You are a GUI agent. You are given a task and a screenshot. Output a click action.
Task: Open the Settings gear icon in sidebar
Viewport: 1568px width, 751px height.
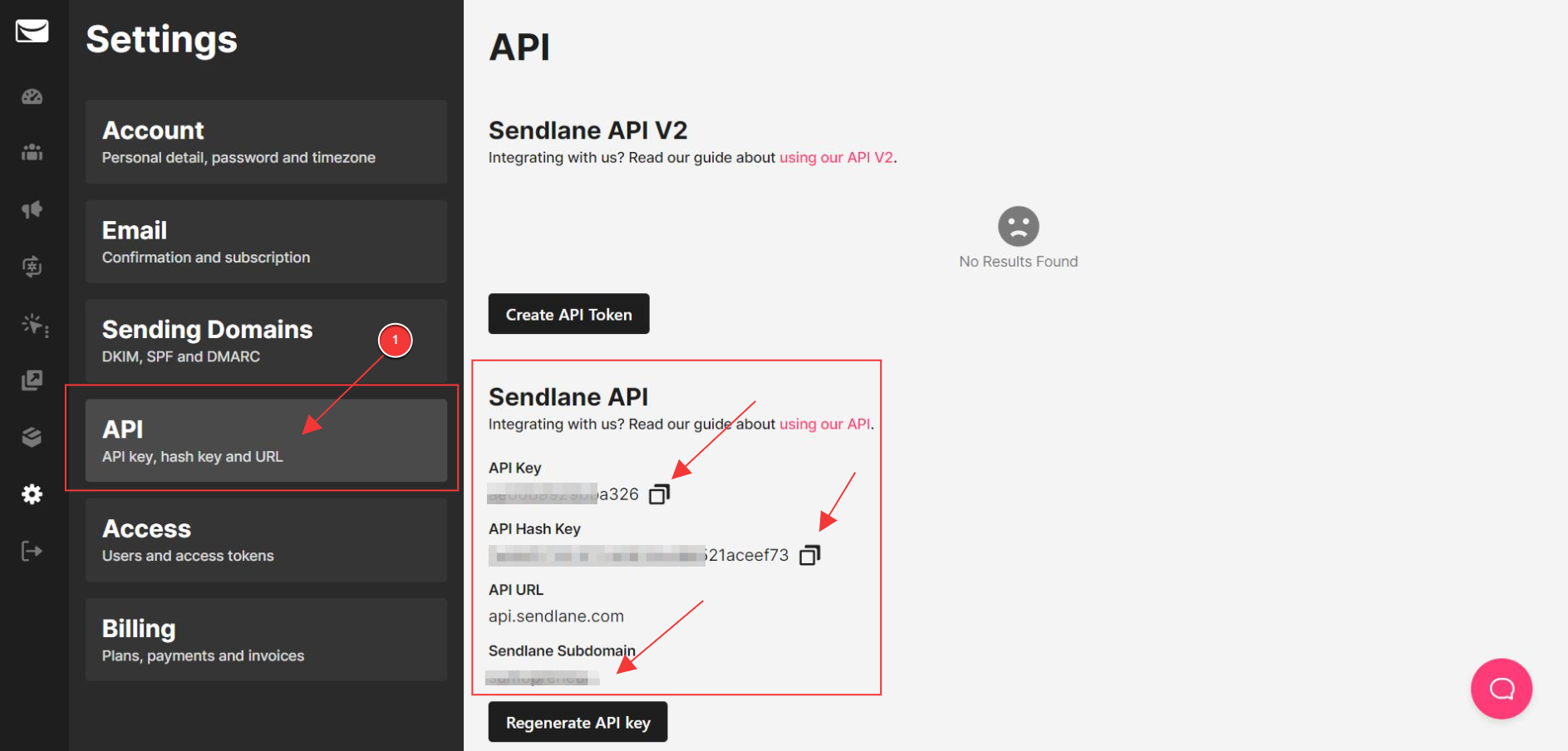click(x=32, y=494)
